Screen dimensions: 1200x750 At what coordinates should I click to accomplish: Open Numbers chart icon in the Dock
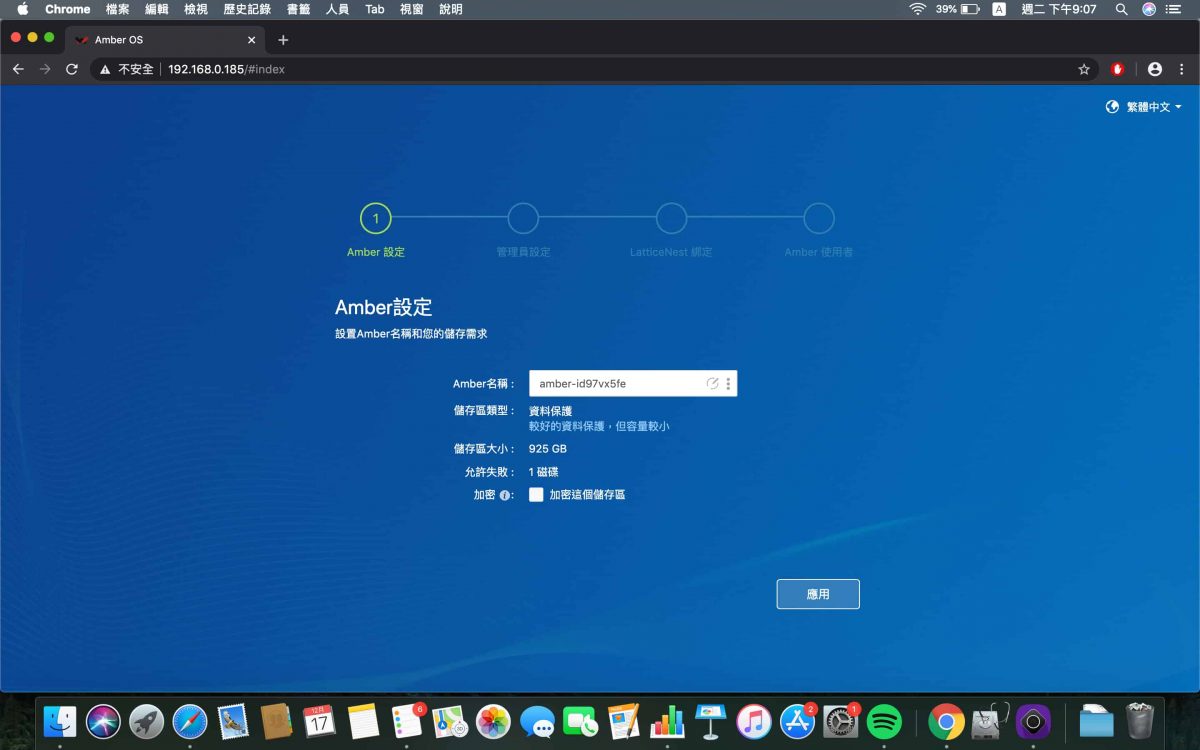pyautogui.click(x=666, y=721)
